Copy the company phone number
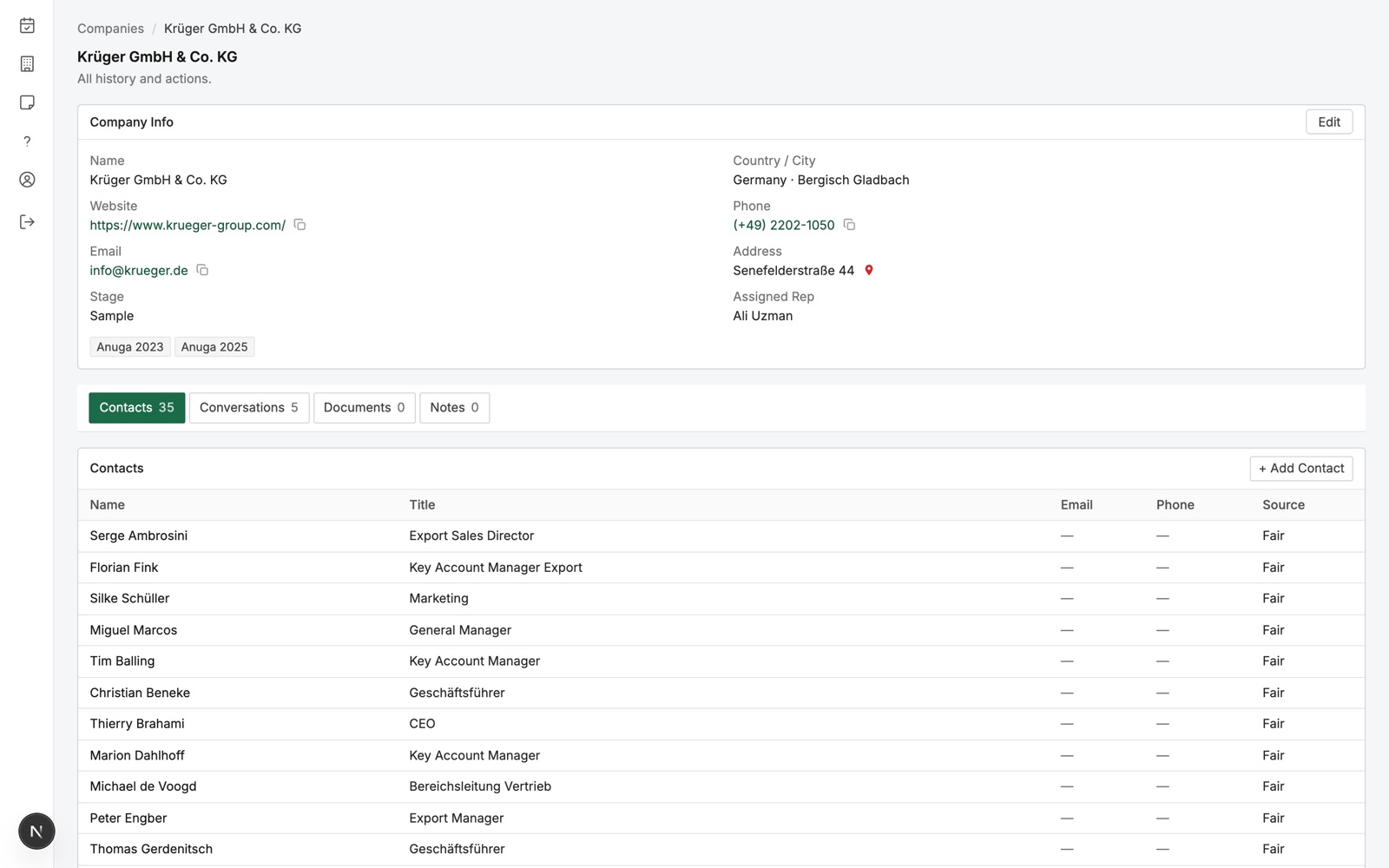Viewport: 1389px width, 868px height. pos(849,225)
